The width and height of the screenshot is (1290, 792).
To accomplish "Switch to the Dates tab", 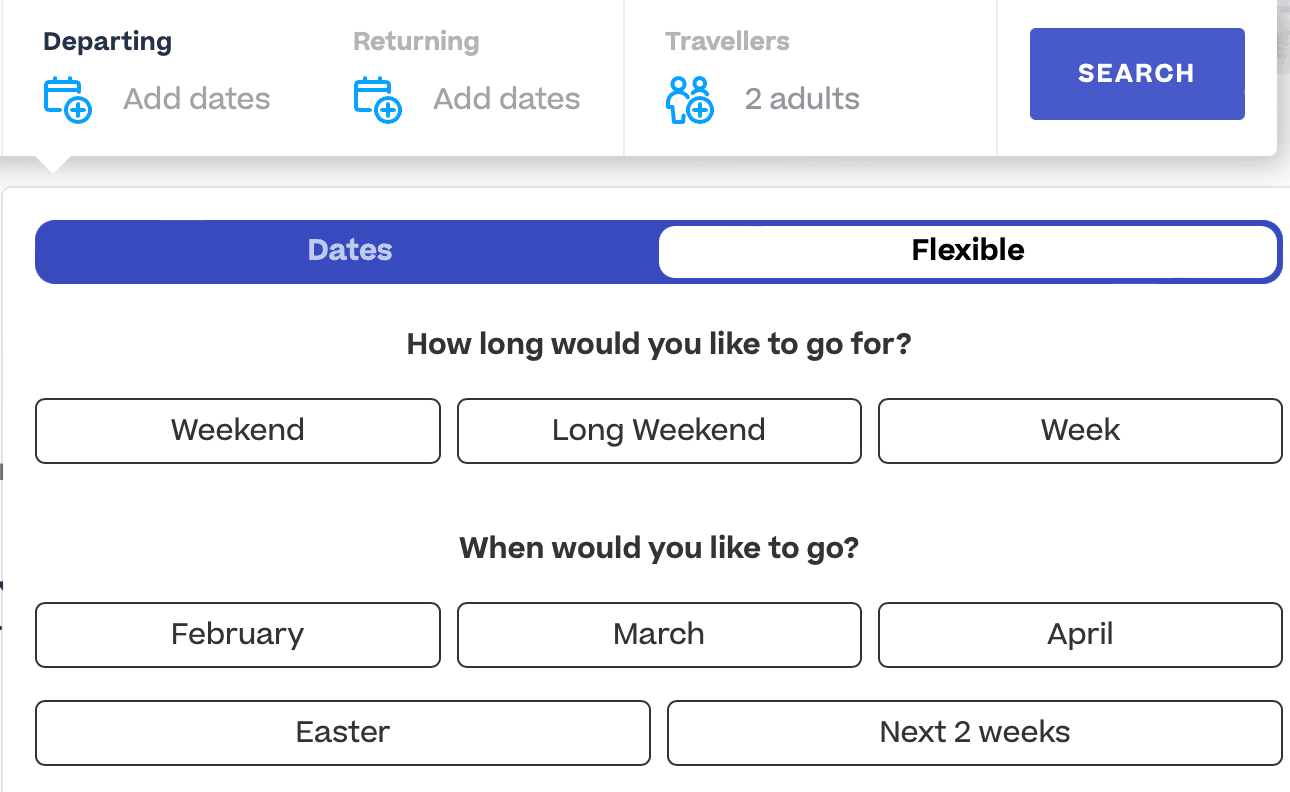I will (x=349, y=250).
